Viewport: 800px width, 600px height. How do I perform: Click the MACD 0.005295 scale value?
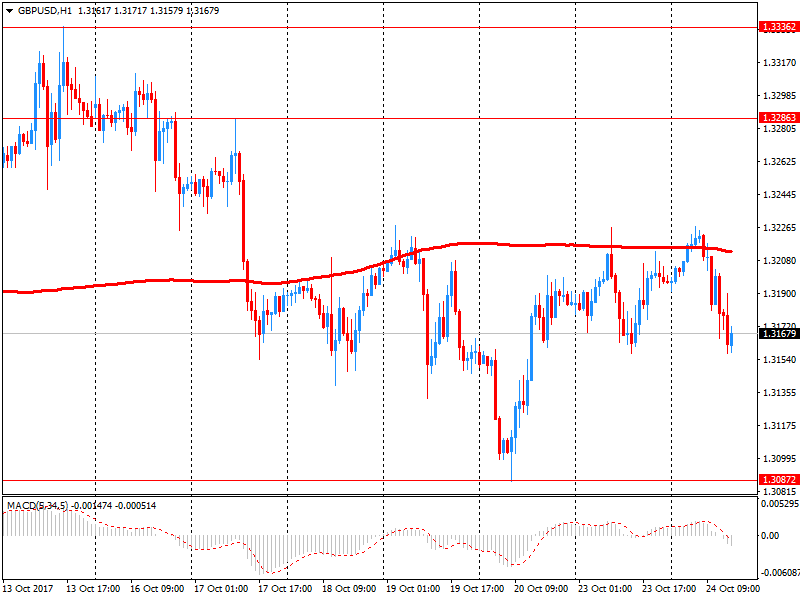(x=780, y=504)
